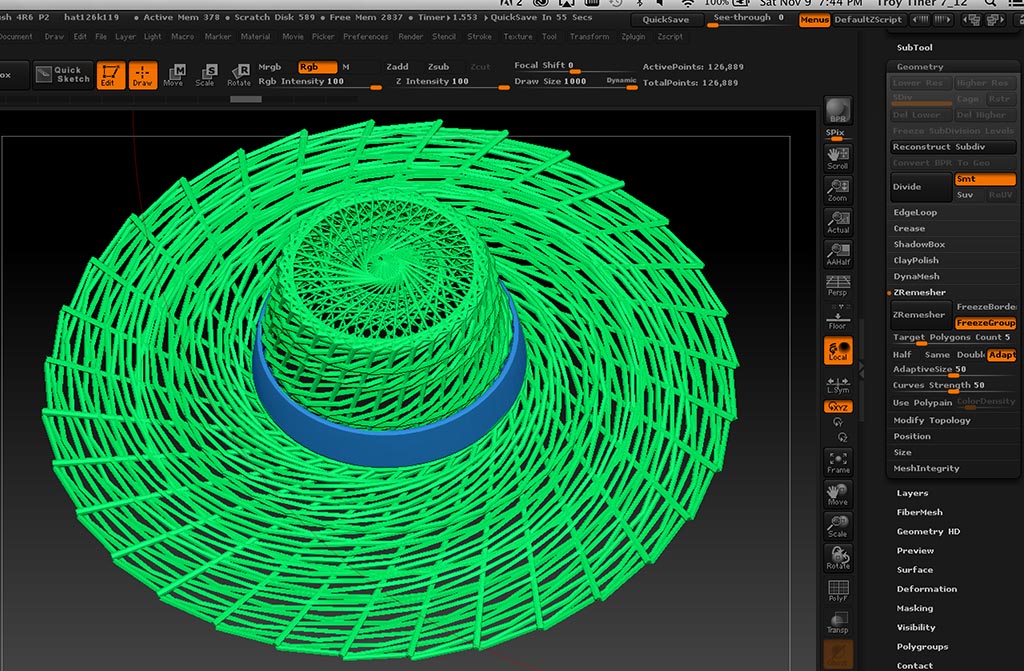Toggle the Local transformations icon
This screenshot has width=1024, height=671.
(x=838, y=351)
